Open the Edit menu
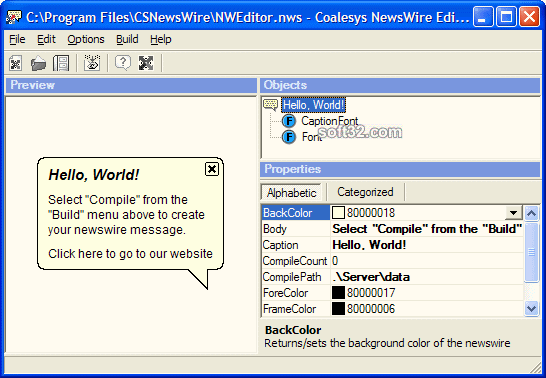Screen dimensions: 546x378 click(46, 39)
